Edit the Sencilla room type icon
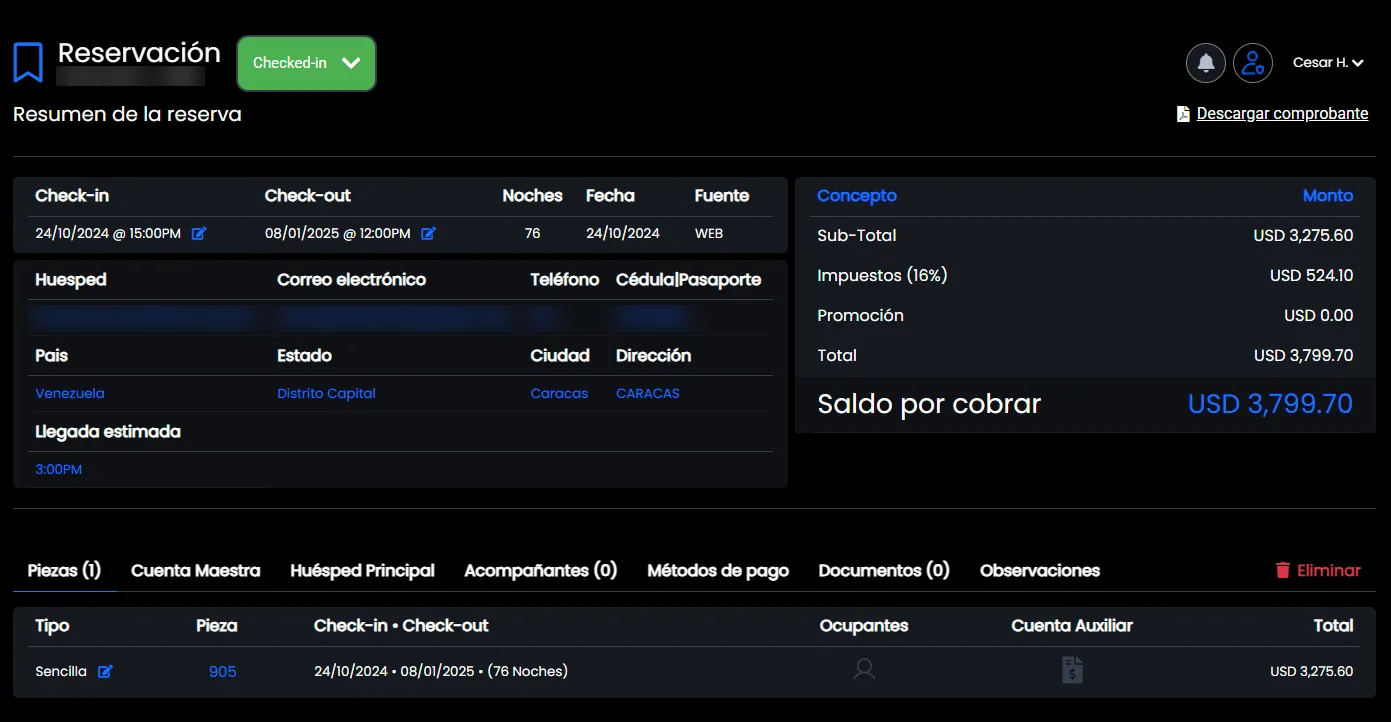 tap(105, 671)
